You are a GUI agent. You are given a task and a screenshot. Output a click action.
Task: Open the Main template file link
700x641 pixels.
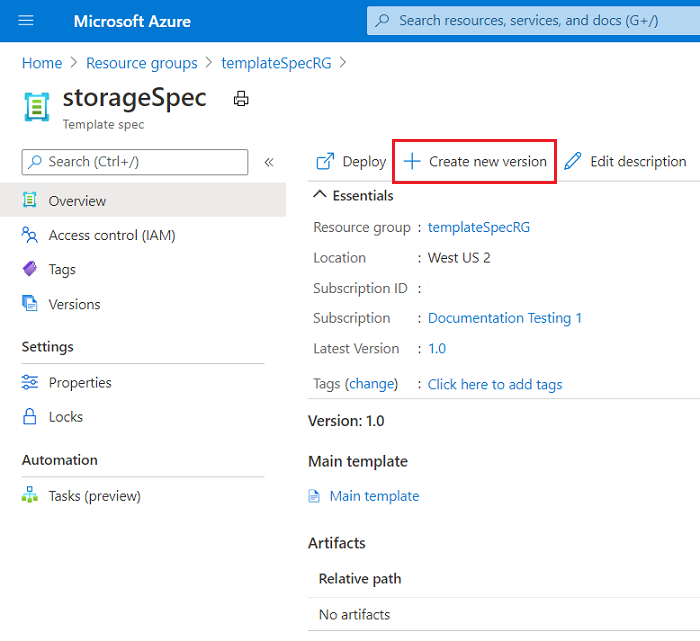coord(374,496)
